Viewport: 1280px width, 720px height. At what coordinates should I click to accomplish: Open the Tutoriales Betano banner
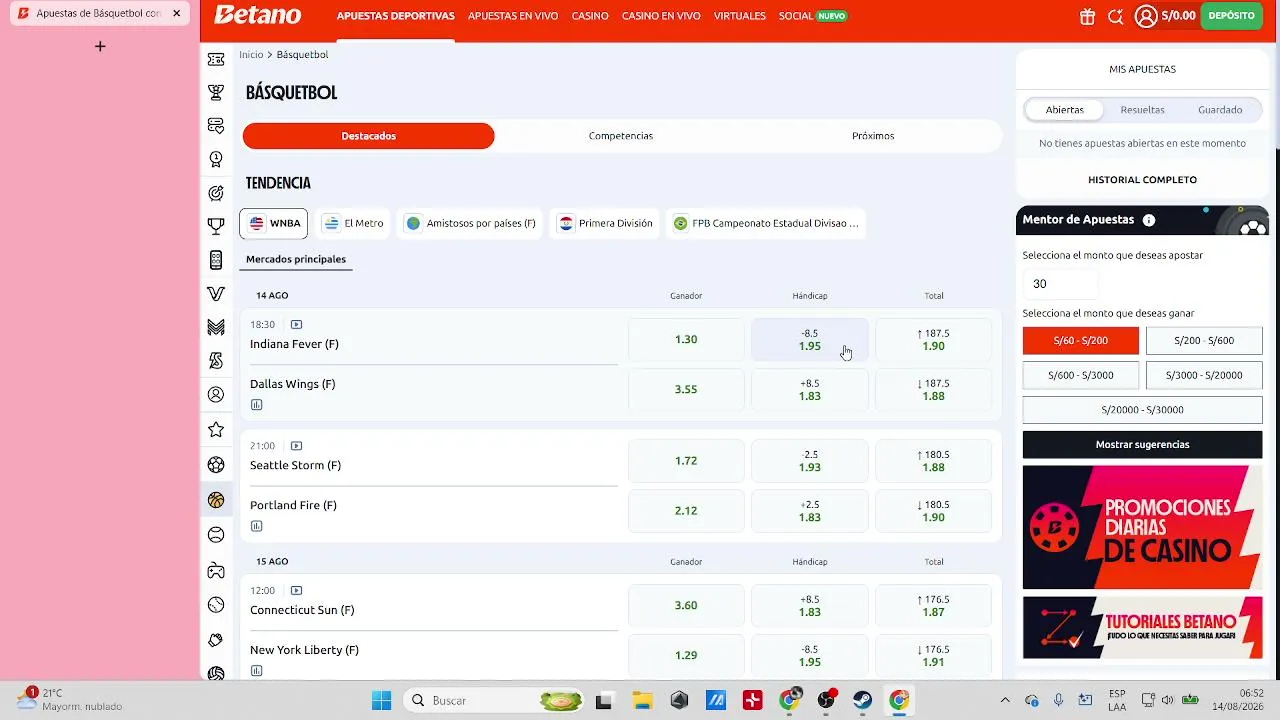[x=1142, y=627]
